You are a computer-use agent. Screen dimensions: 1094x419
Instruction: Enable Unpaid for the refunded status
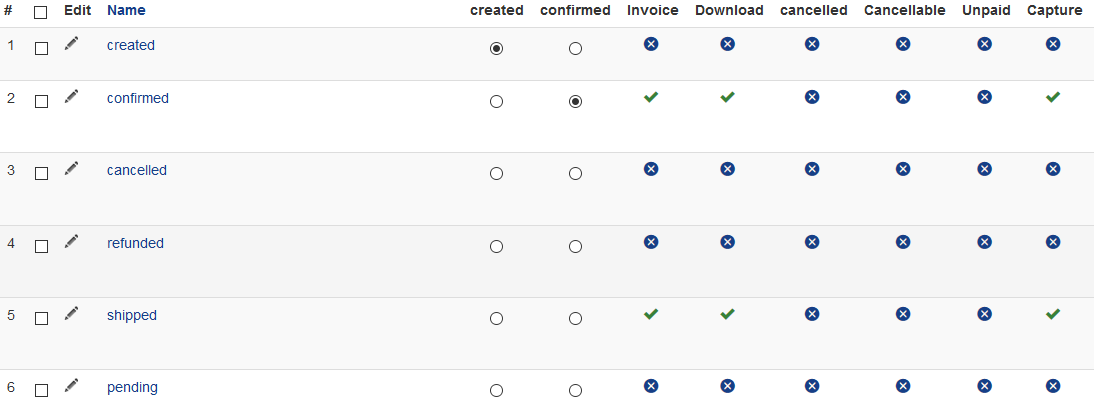pyautogui.click(x=985, y=242)
